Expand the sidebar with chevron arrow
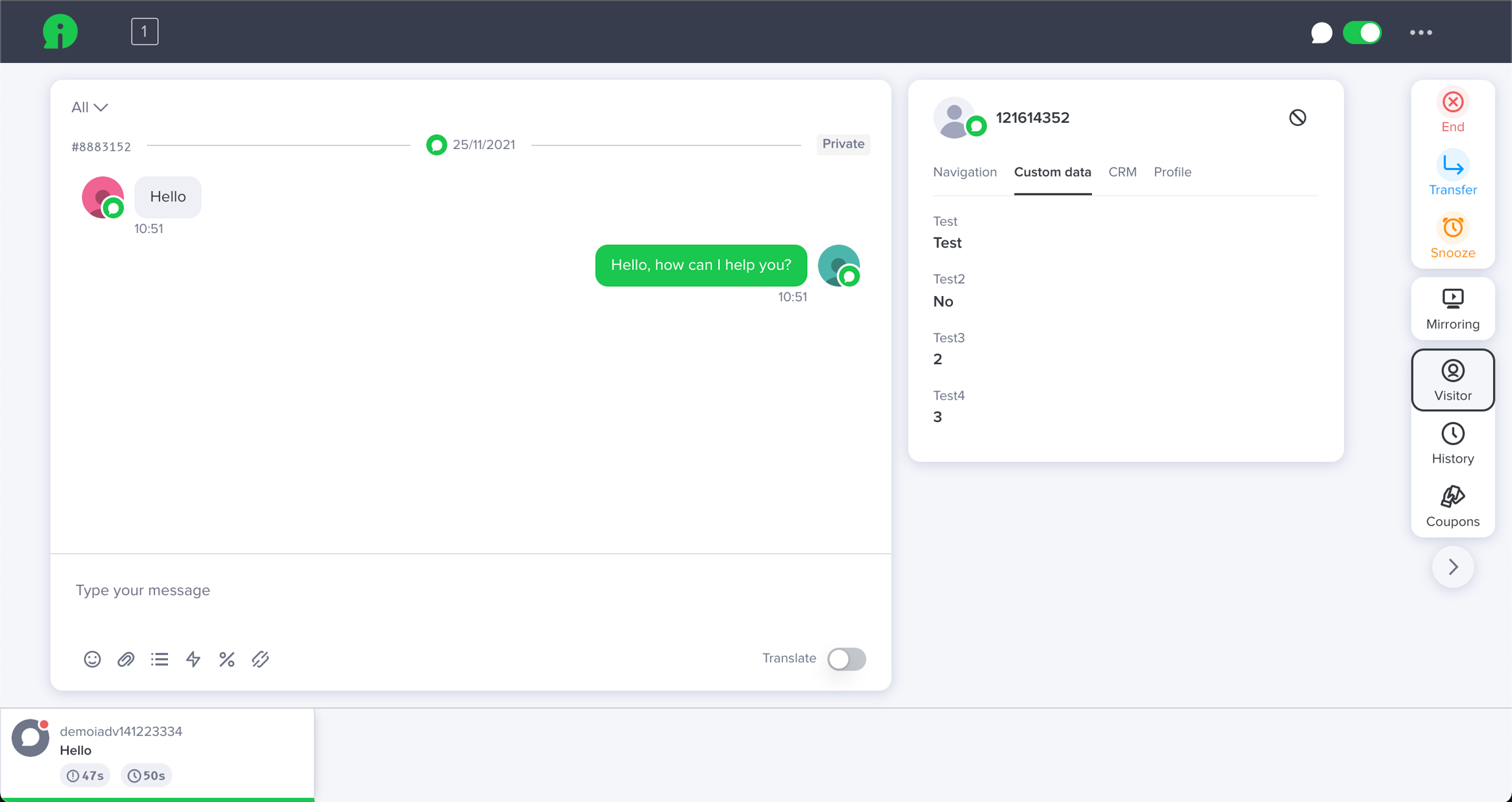The height and width of the screenshot is (802, 1512). (x=1452, y=566)
